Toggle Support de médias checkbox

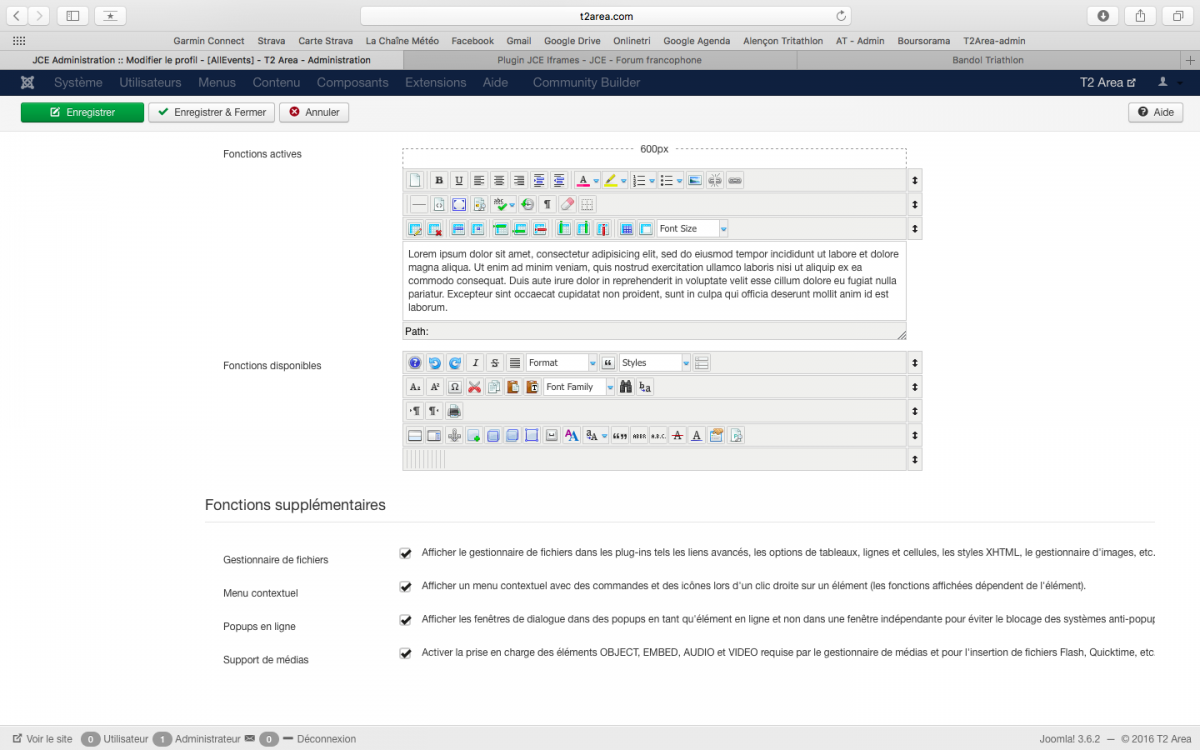click(x=405, y=653)
